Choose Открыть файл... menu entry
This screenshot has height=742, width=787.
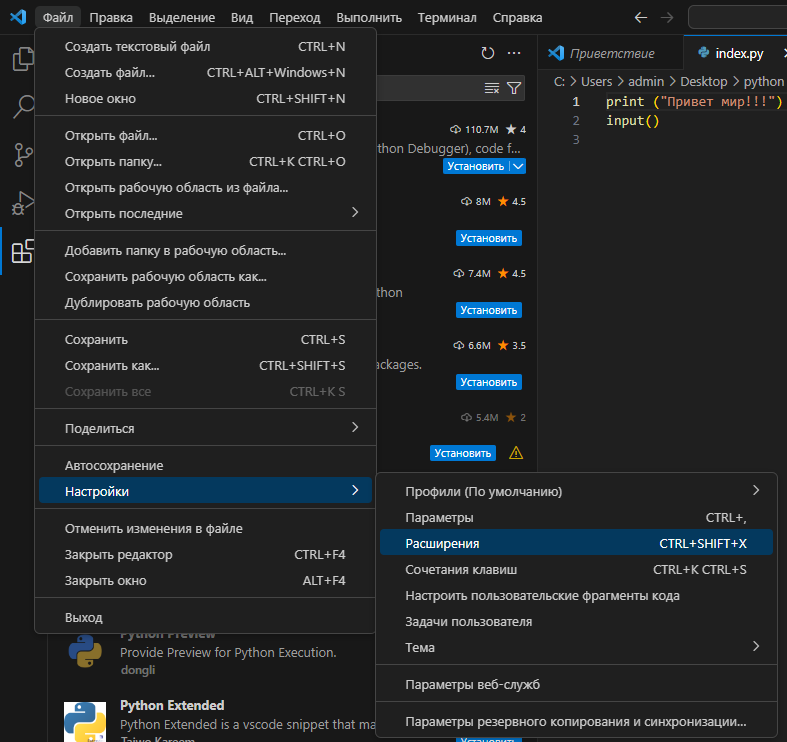click(205, 136)
